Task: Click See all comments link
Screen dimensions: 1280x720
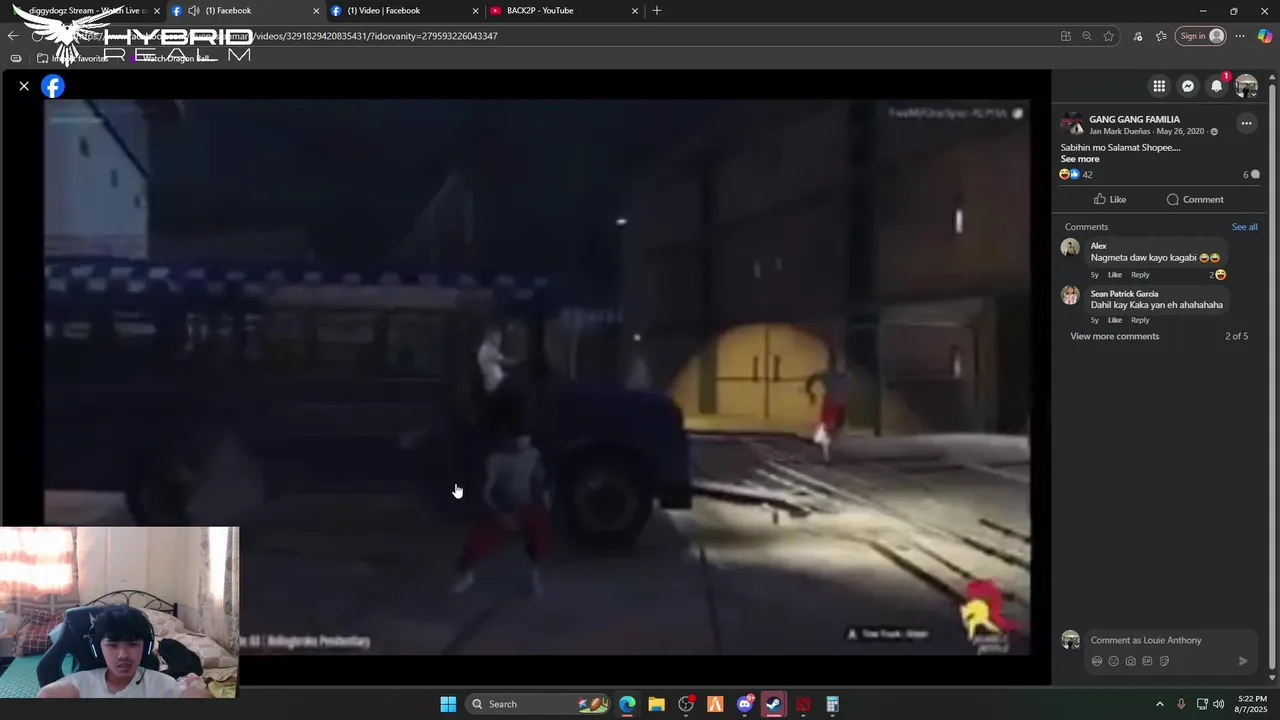Action: click(1244, 227)
